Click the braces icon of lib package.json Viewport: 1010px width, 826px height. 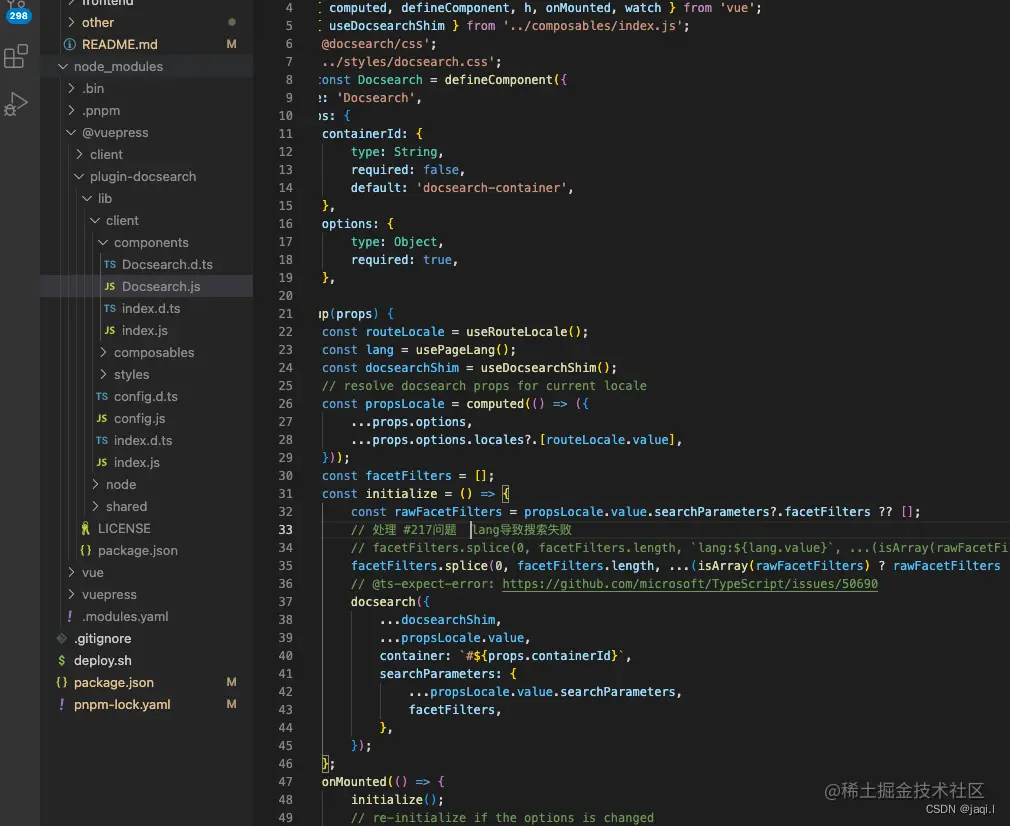pos(85,551)
